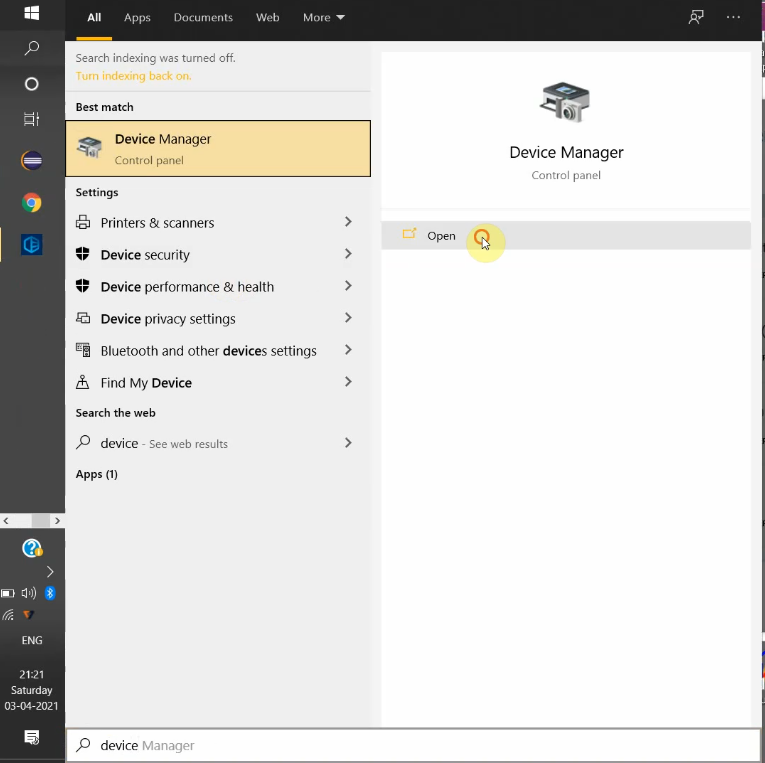Click Open in the preview pane

point(566,236)
